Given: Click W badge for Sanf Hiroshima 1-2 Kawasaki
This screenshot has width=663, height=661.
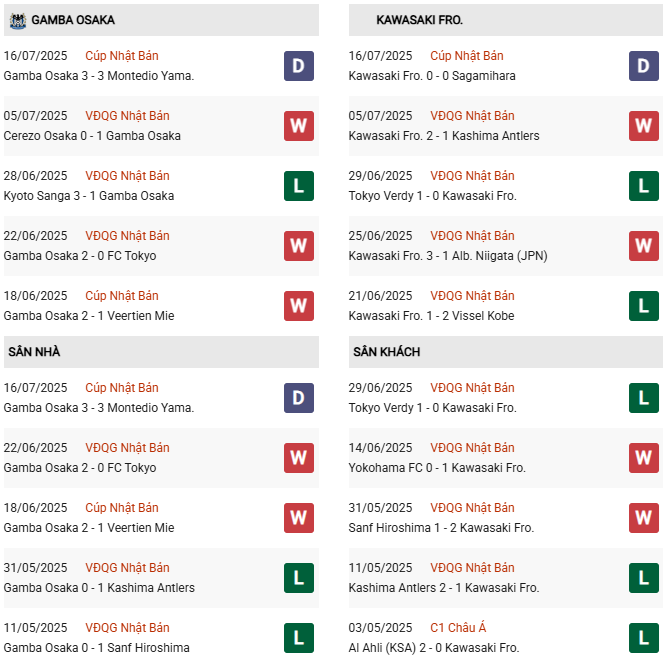Looking at the screenshot, I should (644, 518).
